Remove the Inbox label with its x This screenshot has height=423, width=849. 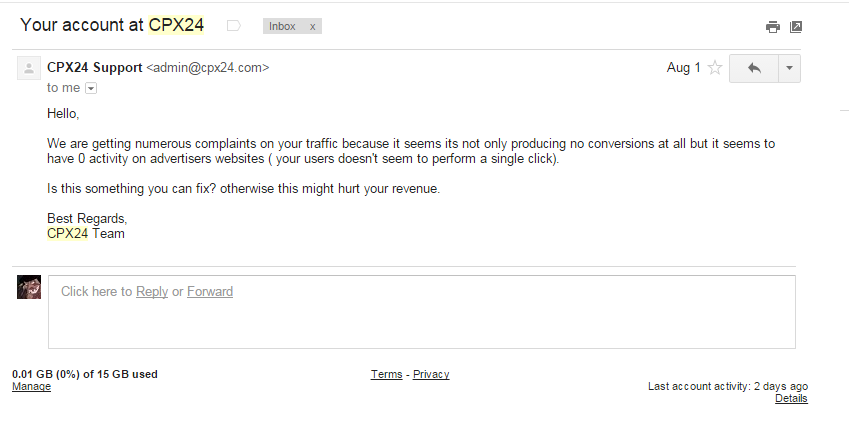click(312, 27)
